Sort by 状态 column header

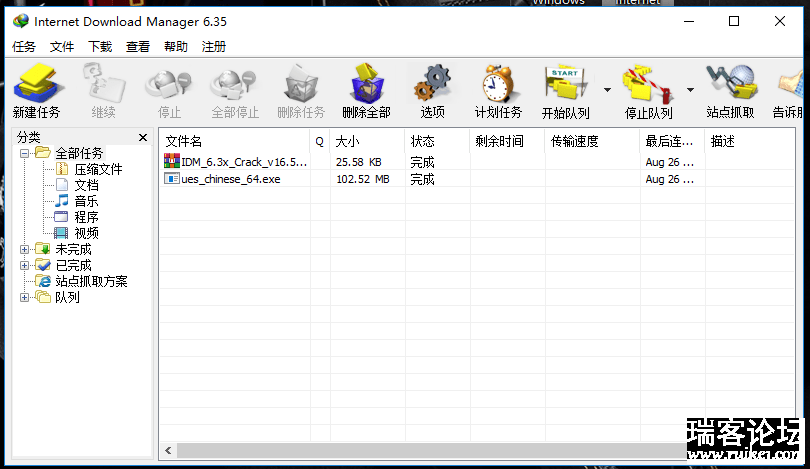(437, 142)
